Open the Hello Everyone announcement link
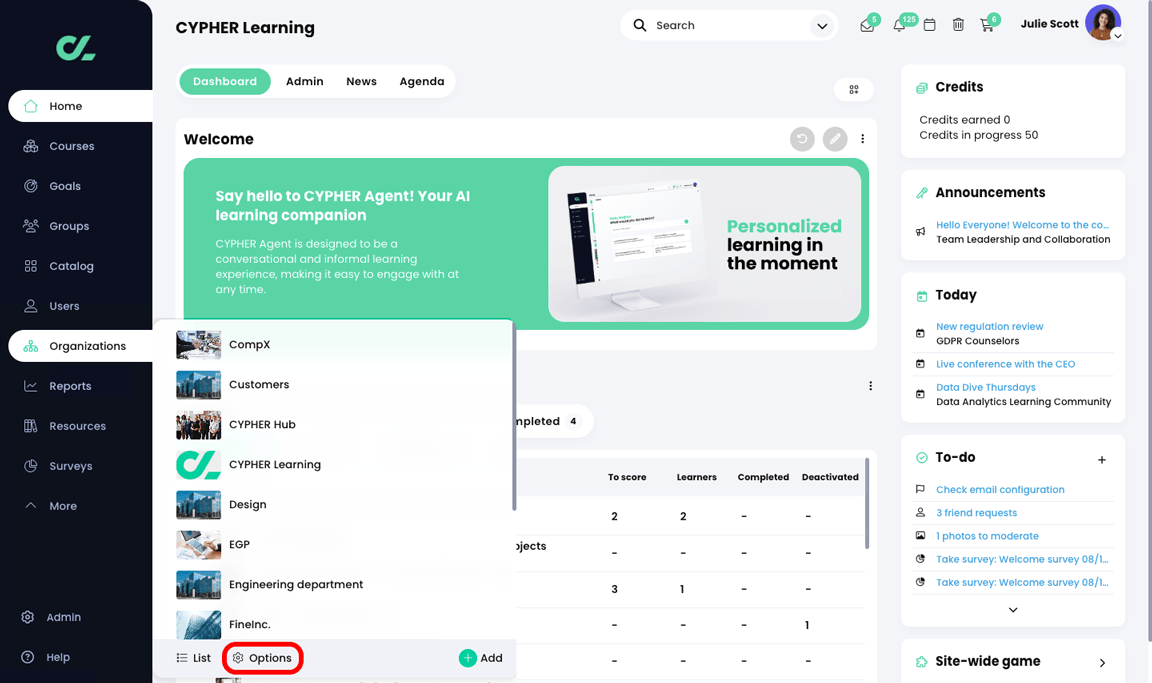 click(x=1022, y=225)
